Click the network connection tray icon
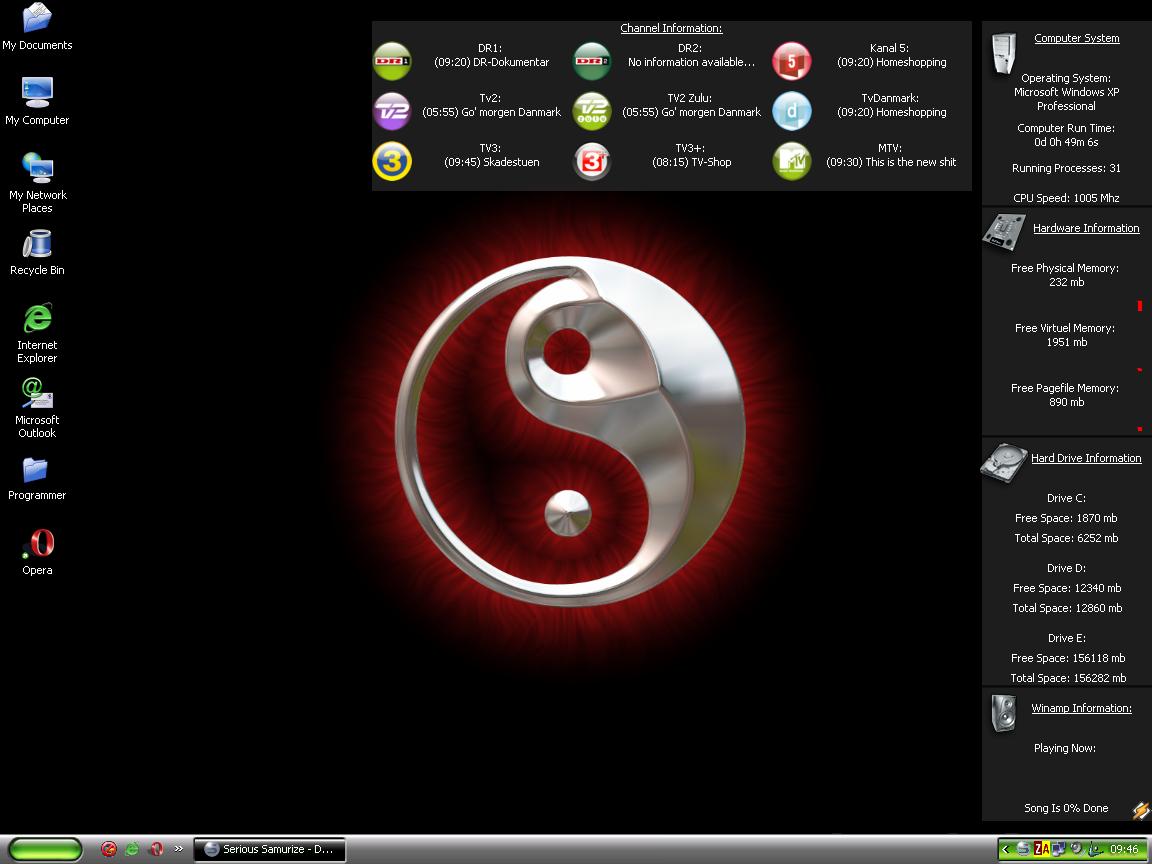 point(1059,849)
